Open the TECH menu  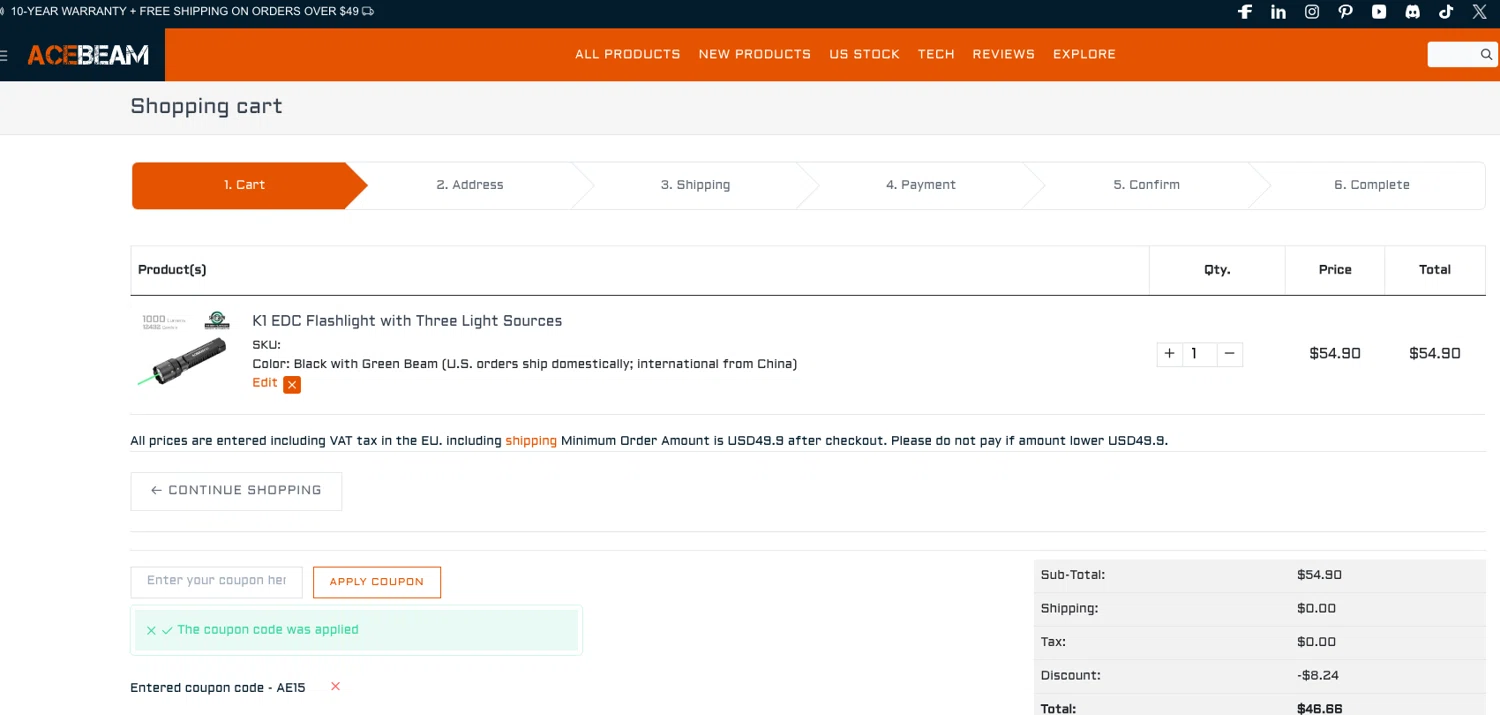[x=936, y=54]
